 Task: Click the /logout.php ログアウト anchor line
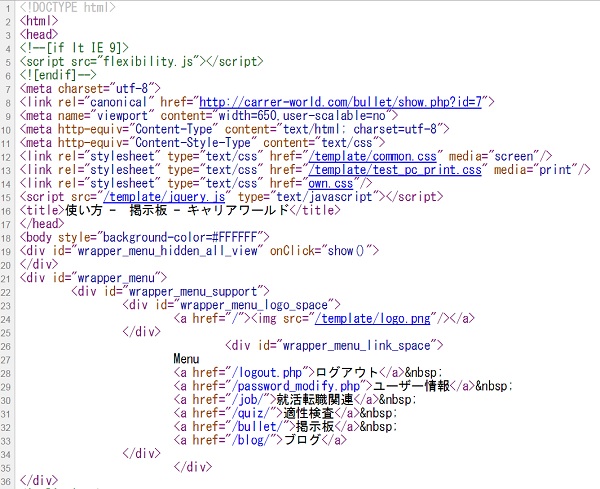(308, 373)
